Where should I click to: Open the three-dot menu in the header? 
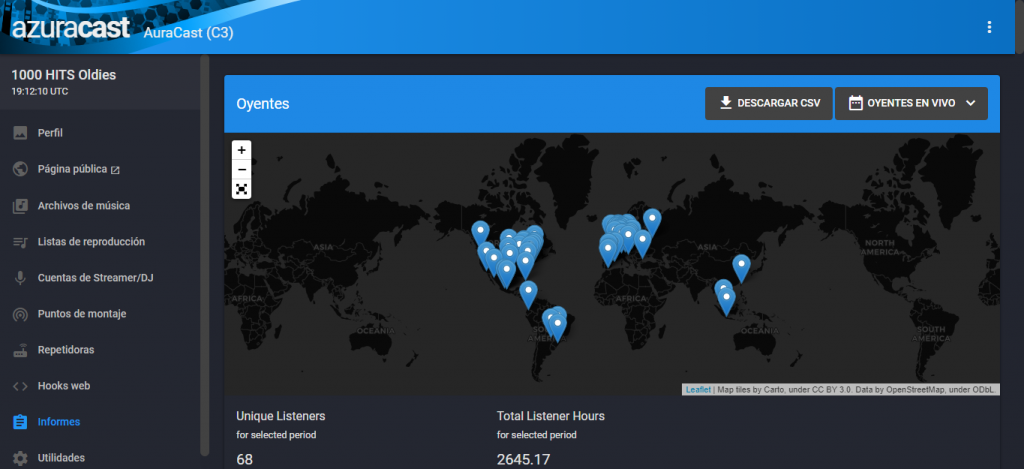(x=989, y=27)
